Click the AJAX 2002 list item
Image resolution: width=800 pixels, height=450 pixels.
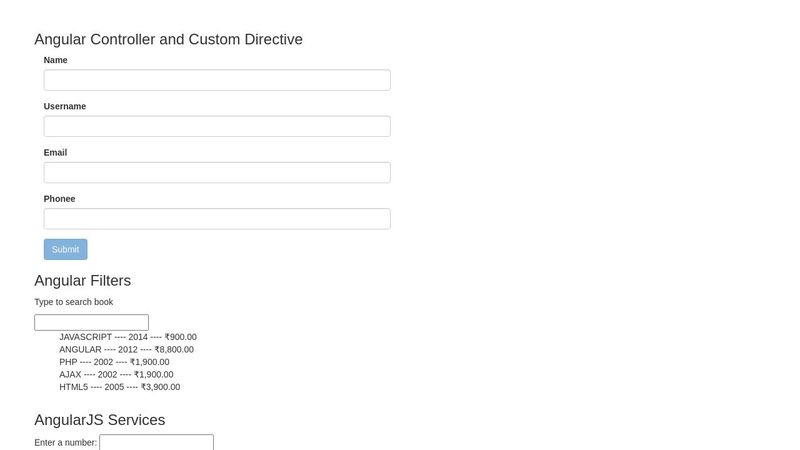[116, 374]
